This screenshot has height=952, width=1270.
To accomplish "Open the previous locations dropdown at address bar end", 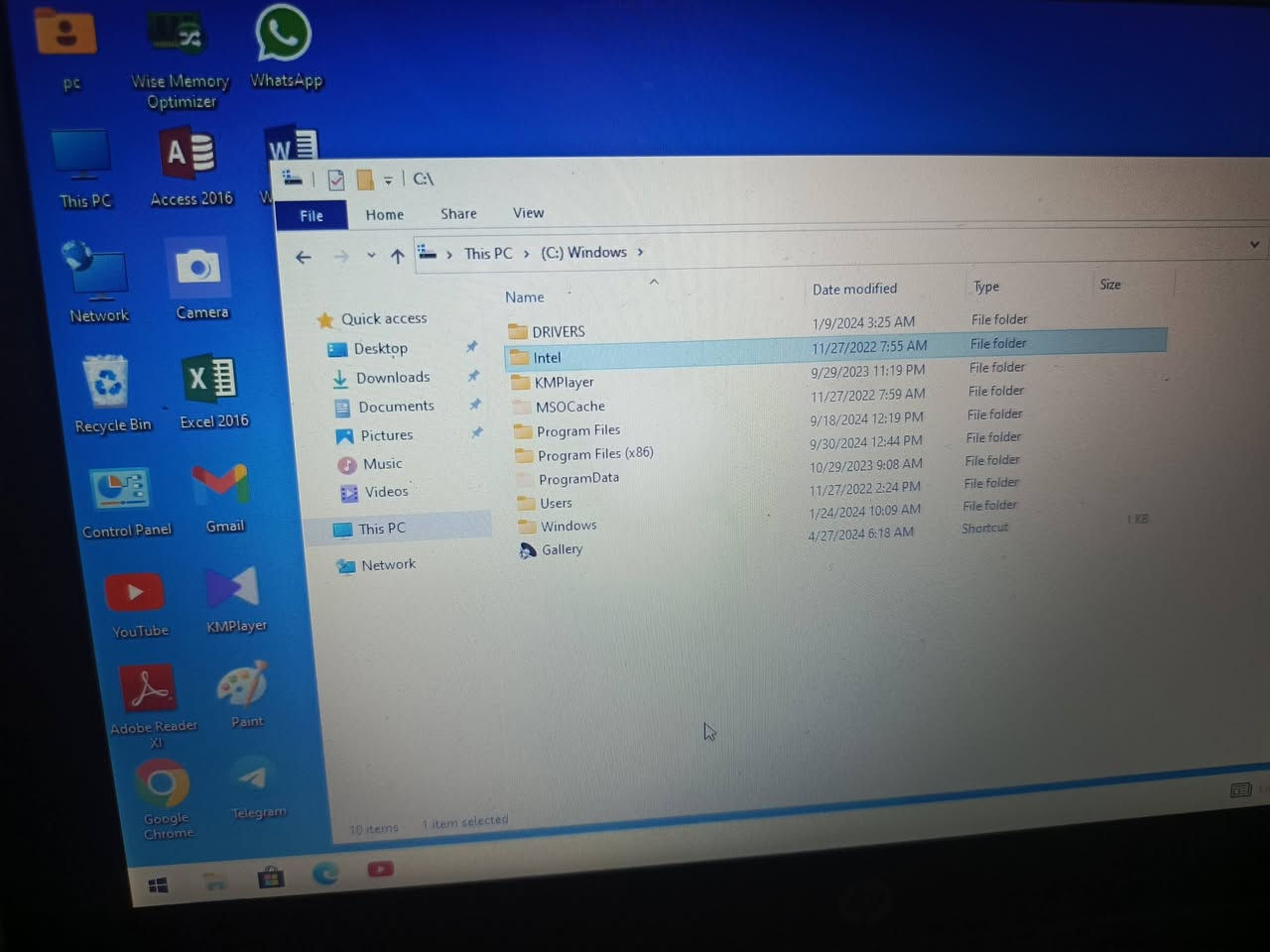I will 1254,244.
